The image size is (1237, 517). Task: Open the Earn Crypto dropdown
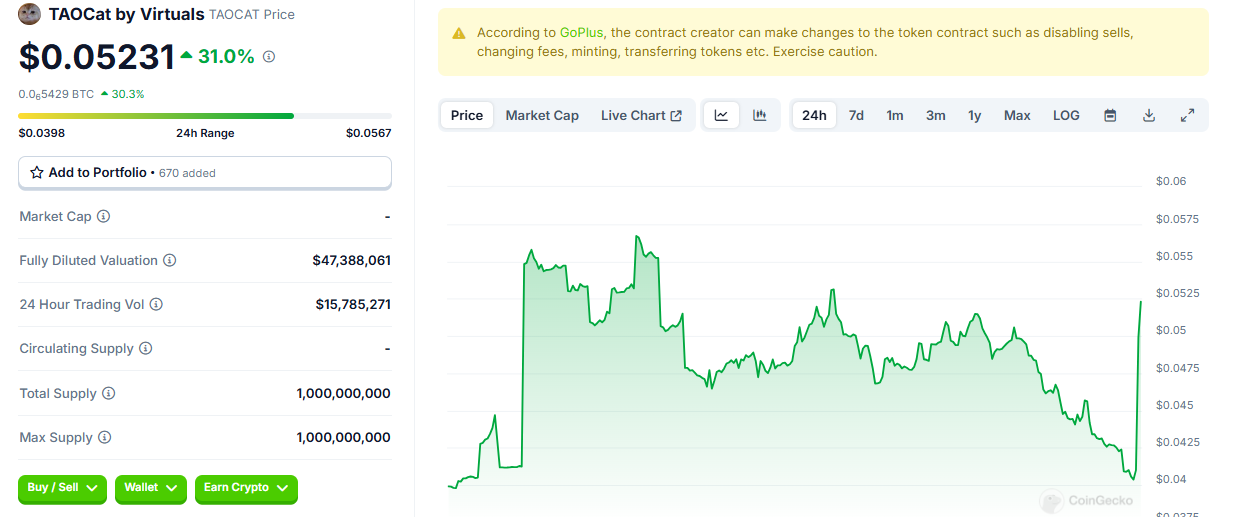[x=246, y=488]
